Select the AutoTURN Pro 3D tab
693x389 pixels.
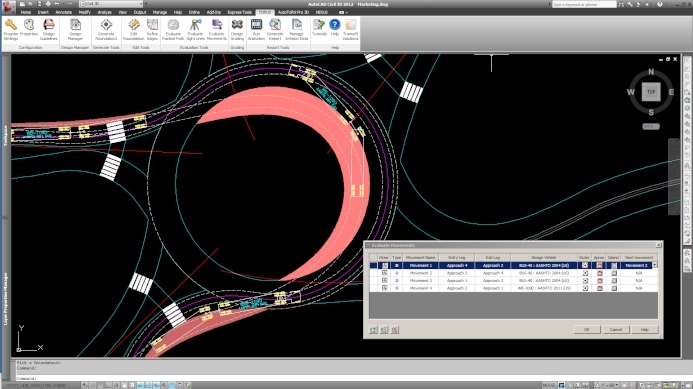tap(293, 12)
